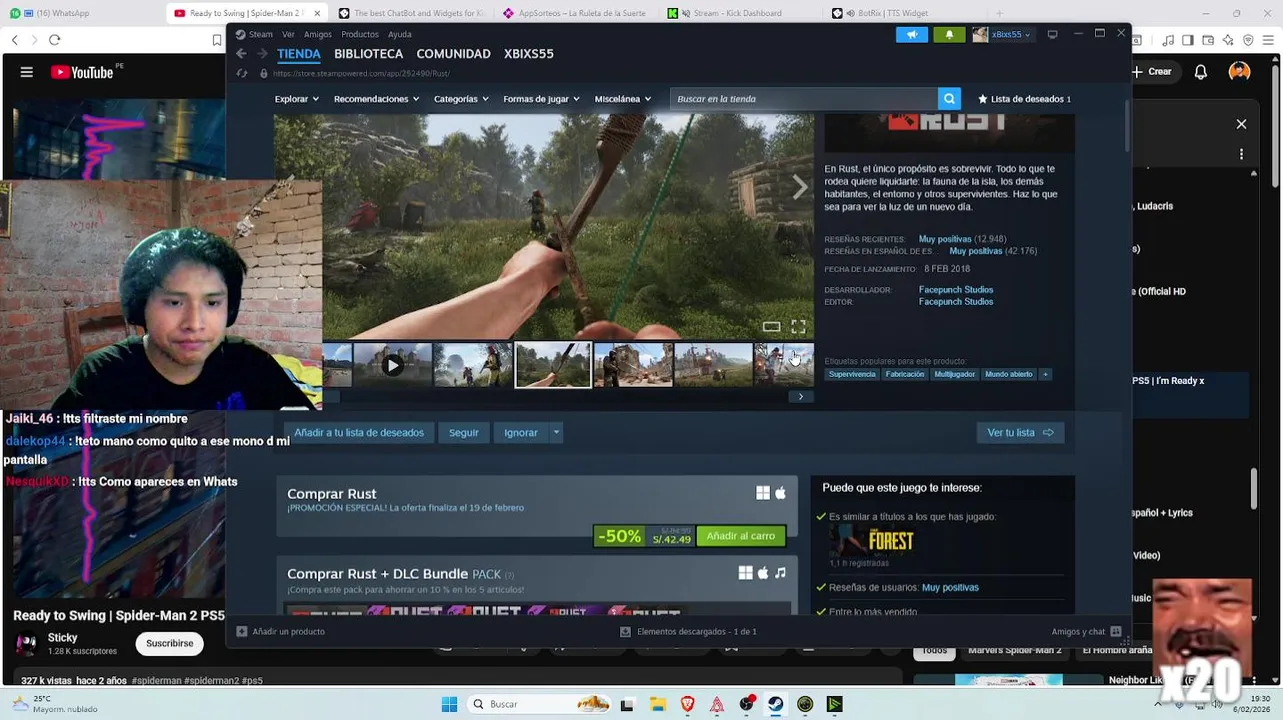Click Añadir a tu lista de deseados
Screen dimensions: 1283x720
click(359, 432)
